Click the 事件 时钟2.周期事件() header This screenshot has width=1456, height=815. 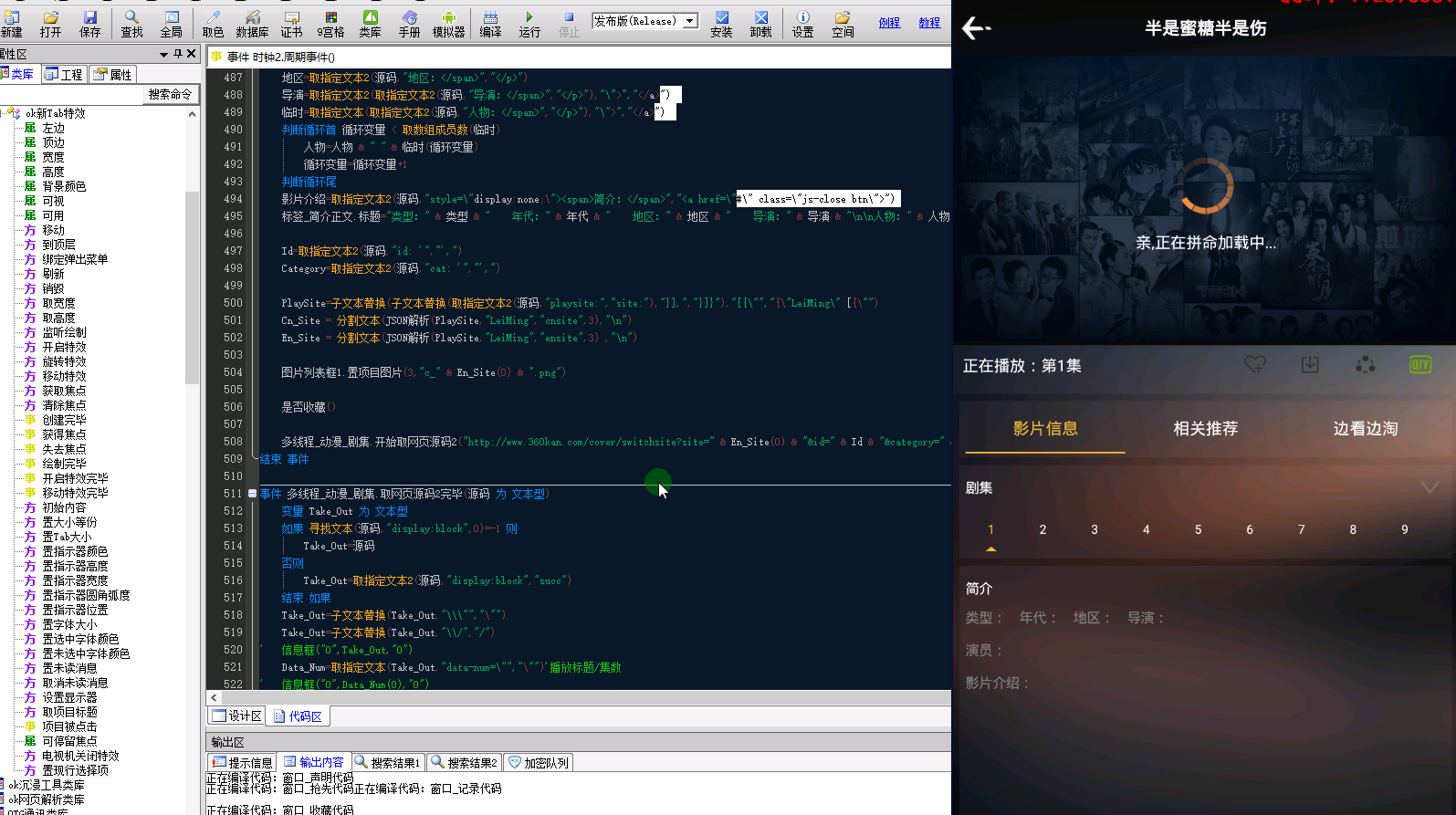(x=280, y=57)
